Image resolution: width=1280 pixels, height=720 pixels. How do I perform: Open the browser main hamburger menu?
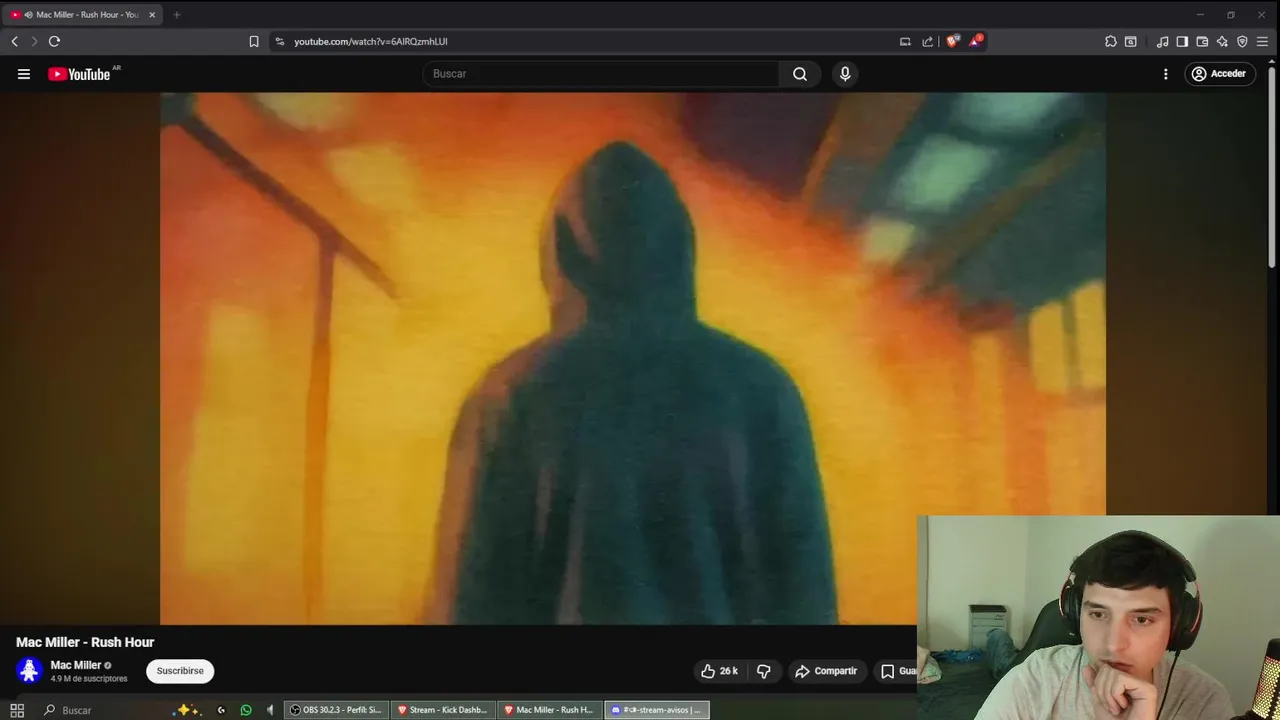coord(1262,41)
